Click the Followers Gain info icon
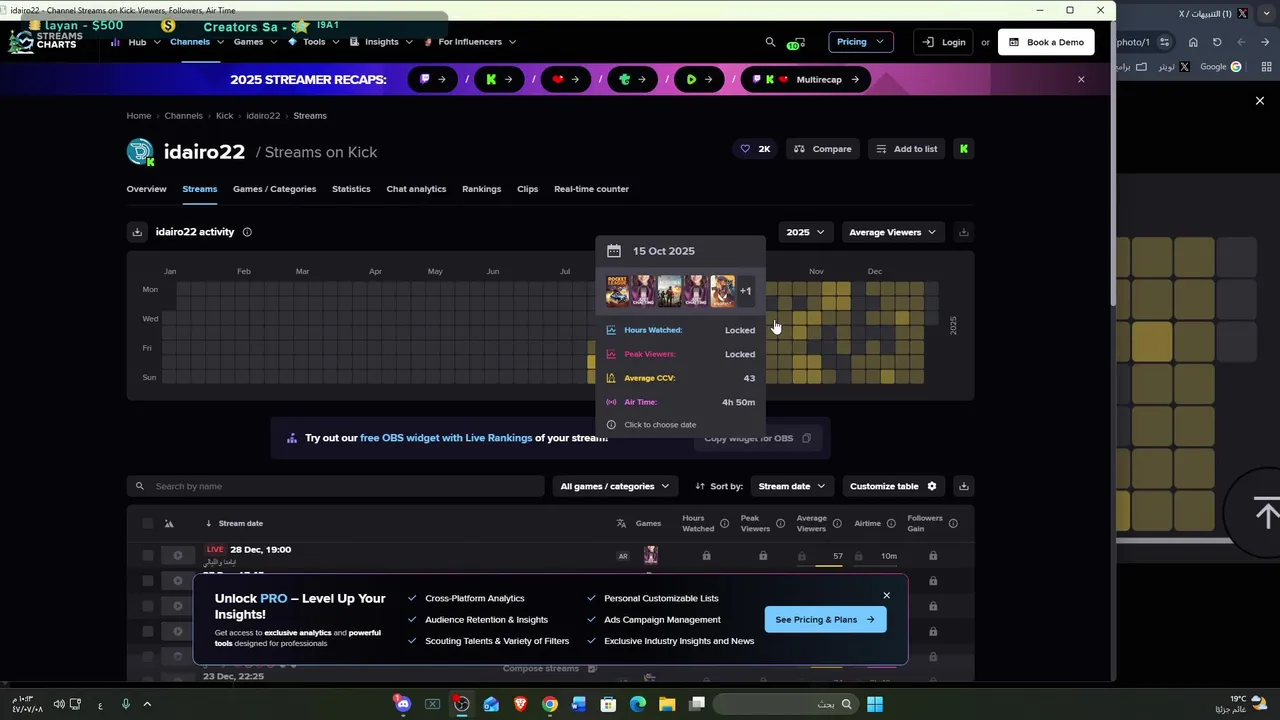 coord(953,524)
